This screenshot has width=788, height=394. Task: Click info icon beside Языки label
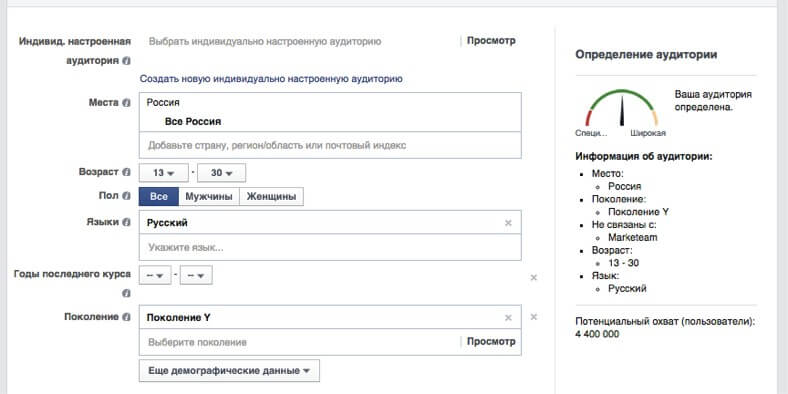click(x=126, y=222)
